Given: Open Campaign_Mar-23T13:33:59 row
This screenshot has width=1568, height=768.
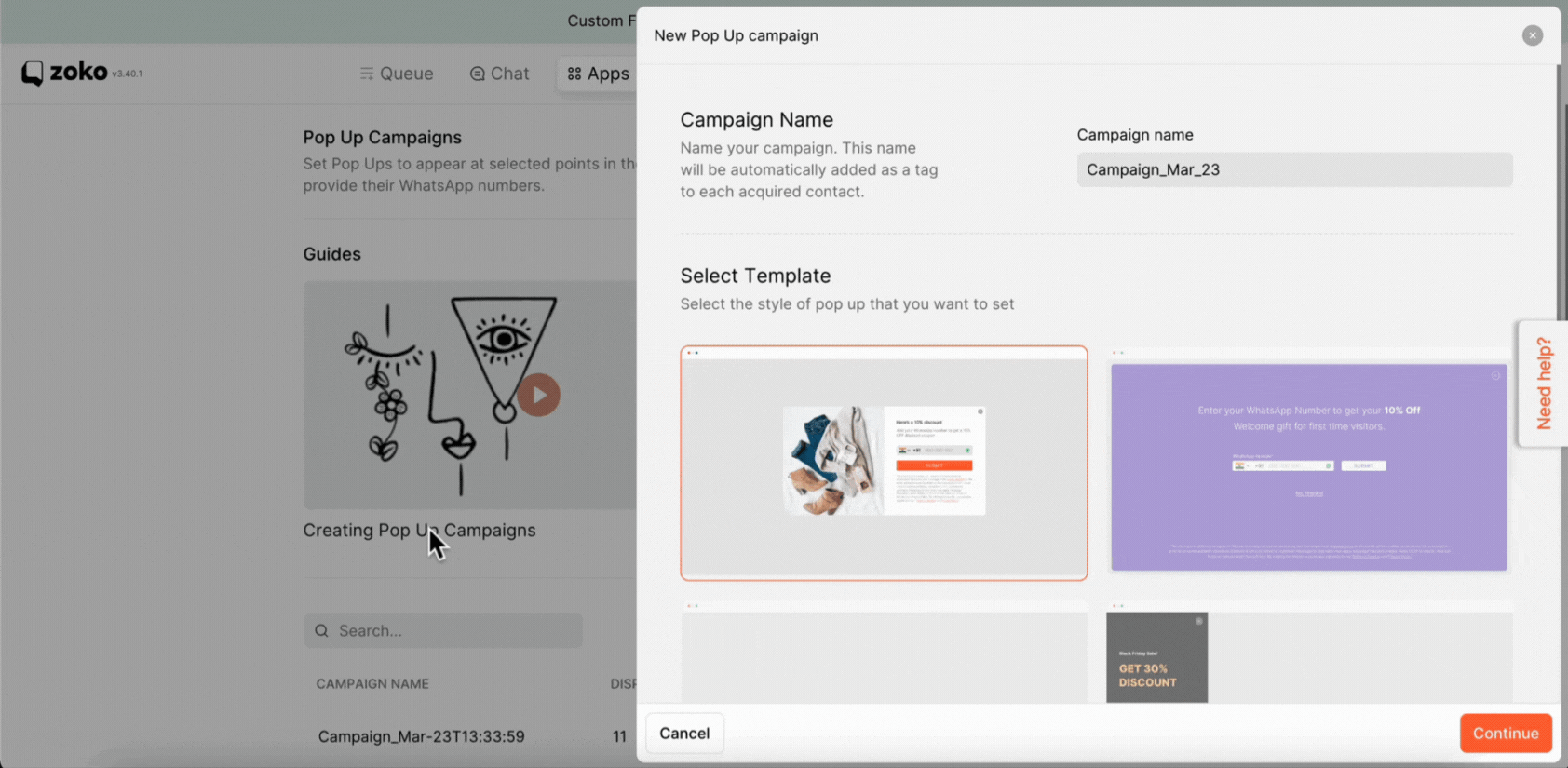Looking at the screenshot, I should pos(422,736).
